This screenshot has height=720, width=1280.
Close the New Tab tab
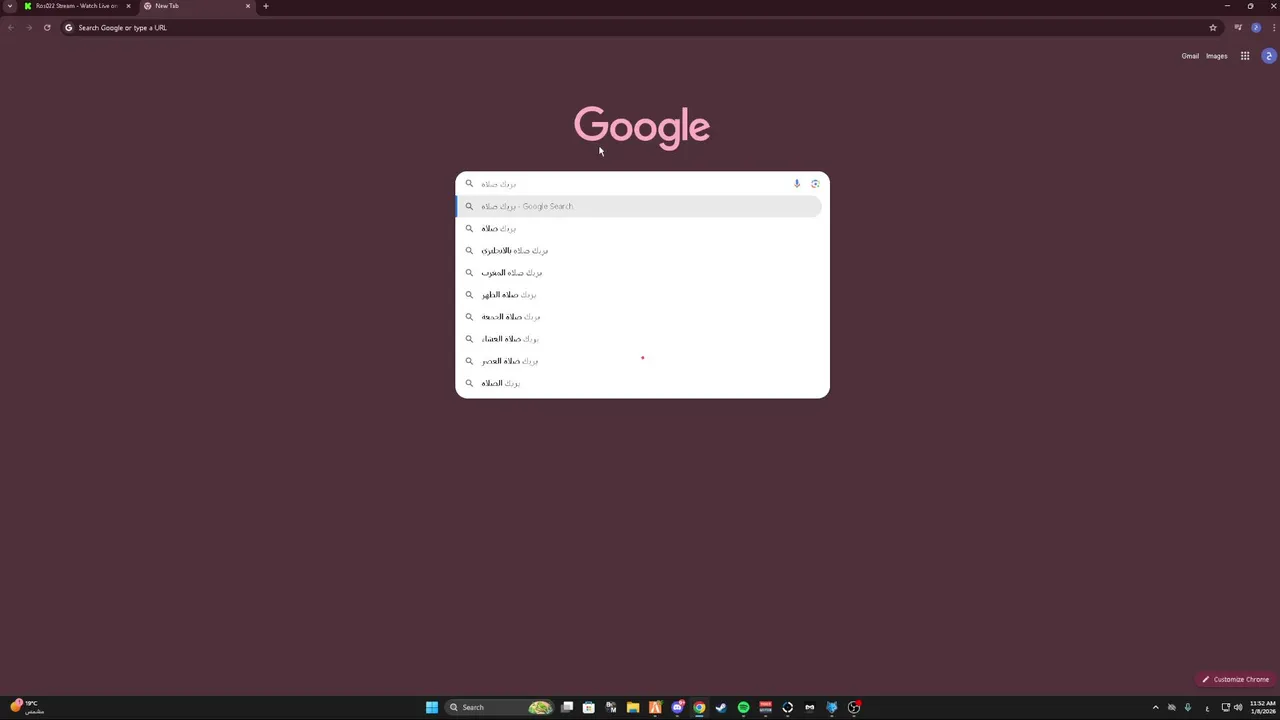tap(248, 6)
